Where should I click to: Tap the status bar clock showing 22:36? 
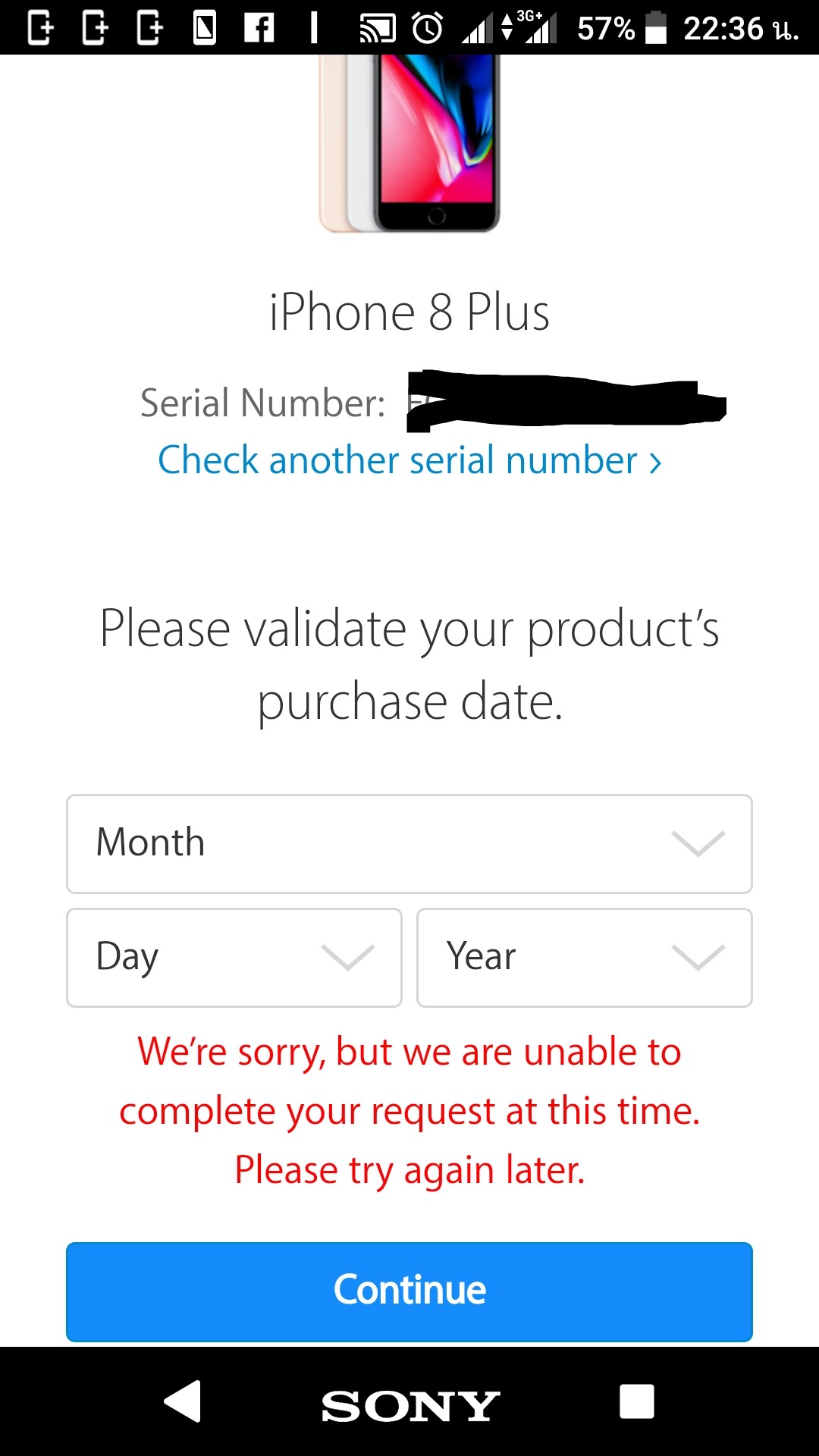click(x=740, y=28)
